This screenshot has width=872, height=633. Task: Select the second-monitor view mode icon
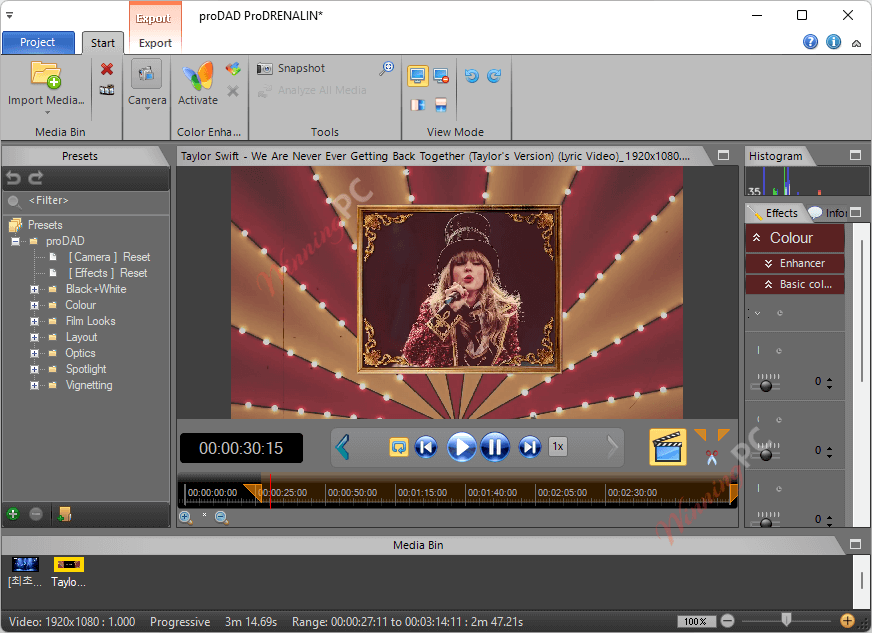pyautogui.click(x=441, y=76)
